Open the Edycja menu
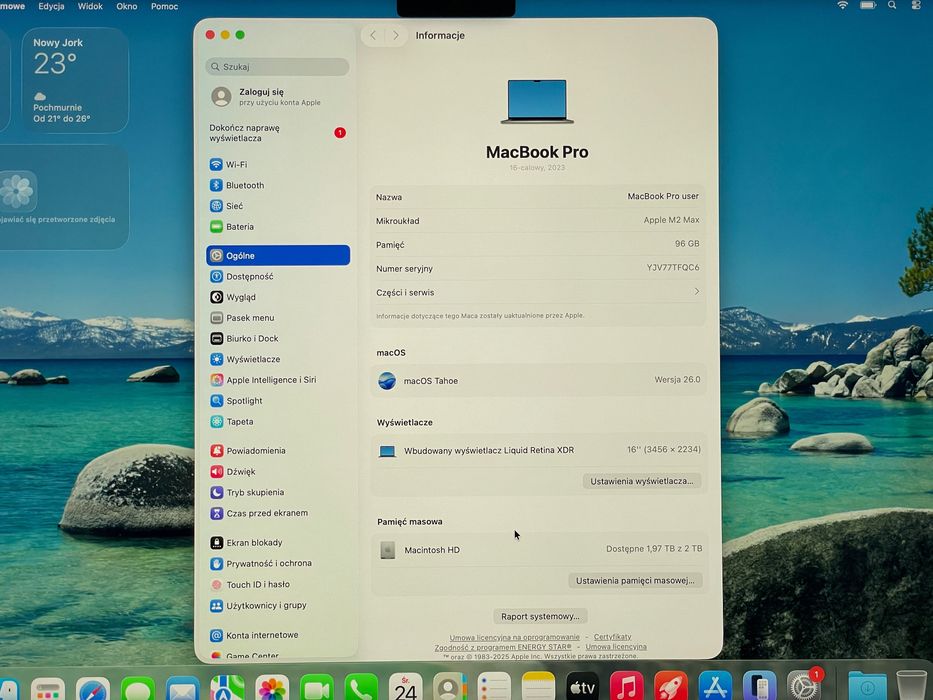Image resolution: width=933 pixels, height=700 pixels. point(51,7)
